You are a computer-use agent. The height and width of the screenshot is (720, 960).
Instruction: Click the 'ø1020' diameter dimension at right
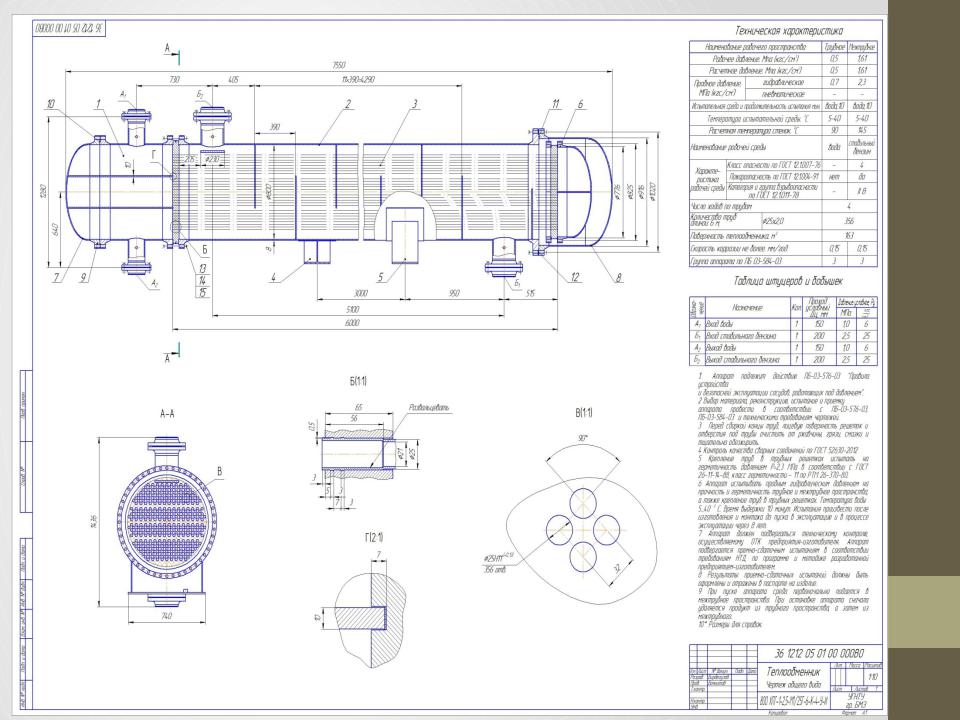[x=654, y=190]
